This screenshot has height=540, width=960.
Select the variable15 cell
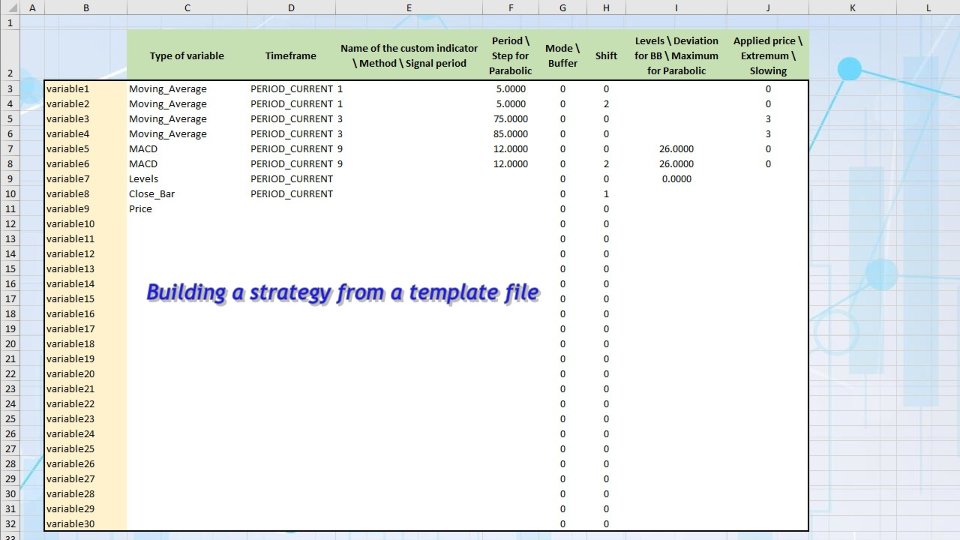click(86, 299)
